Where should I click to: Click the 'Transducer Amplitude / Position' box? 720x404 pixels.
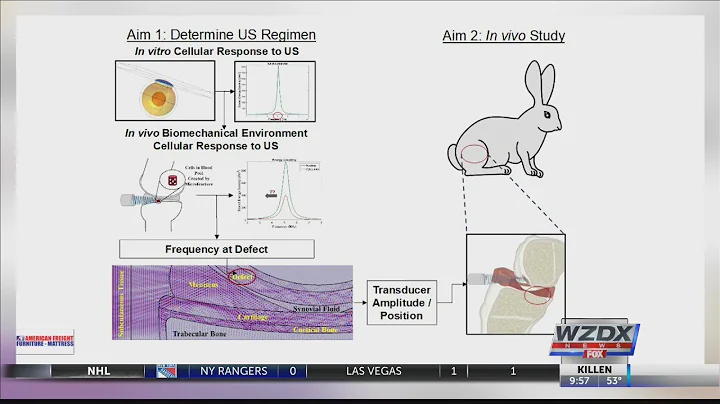(x=402, y=303)
